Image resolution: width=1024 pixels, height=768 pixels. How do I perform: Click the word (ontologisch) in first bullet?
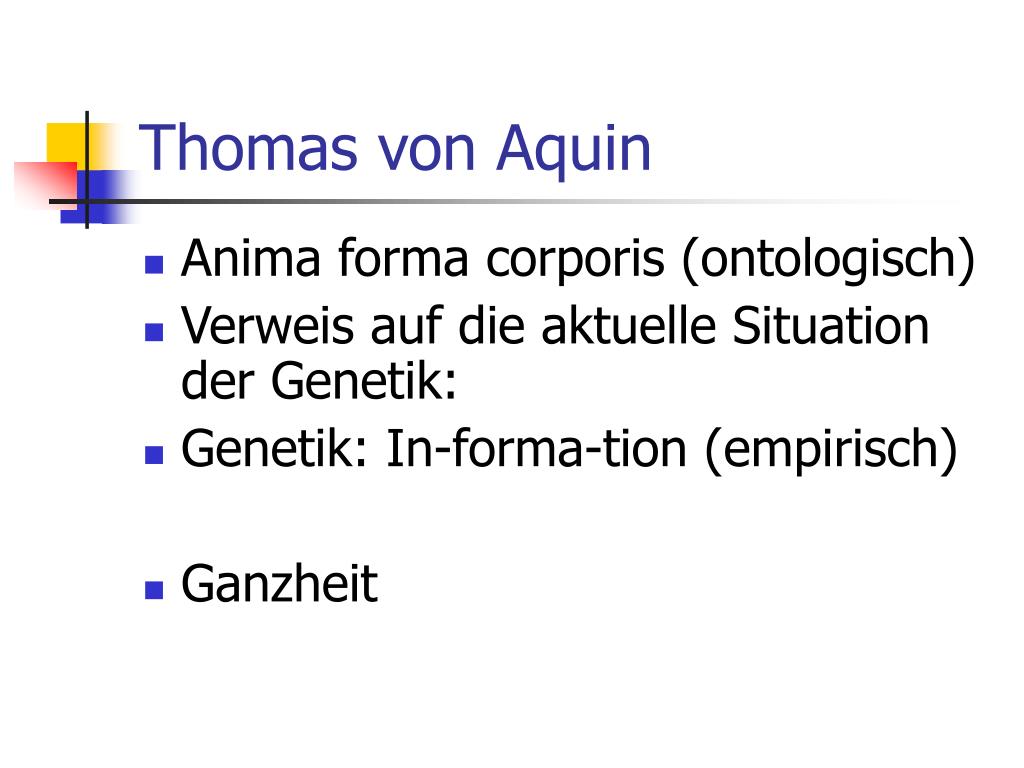(x=829, y=261)
